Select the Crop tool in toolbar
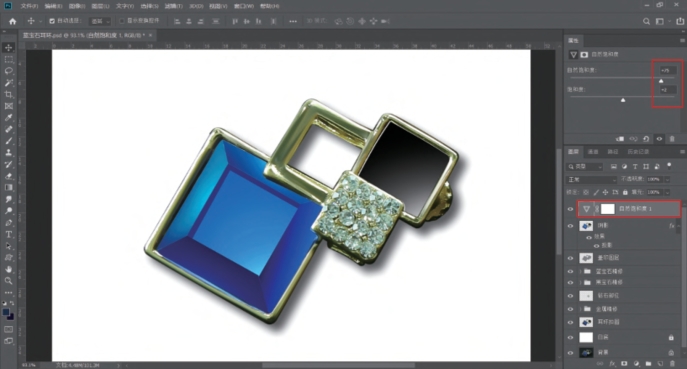 pos(8,94)
